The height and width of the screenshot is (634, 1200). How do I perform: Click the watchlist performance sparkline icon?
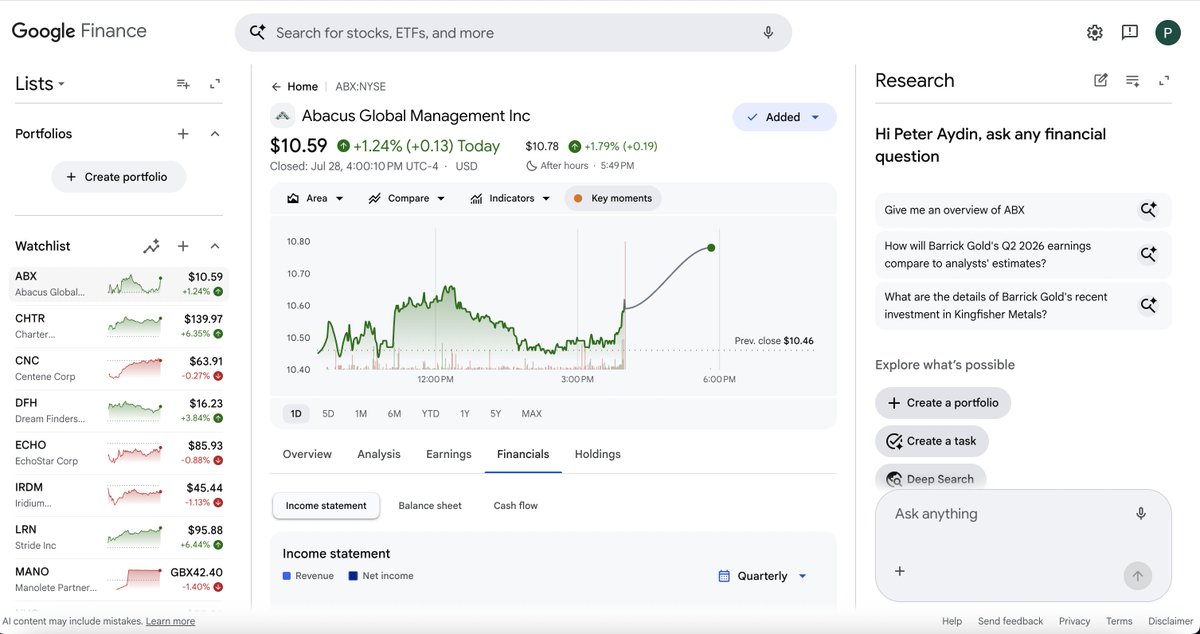pyautogui.click(x=151, y=246)
